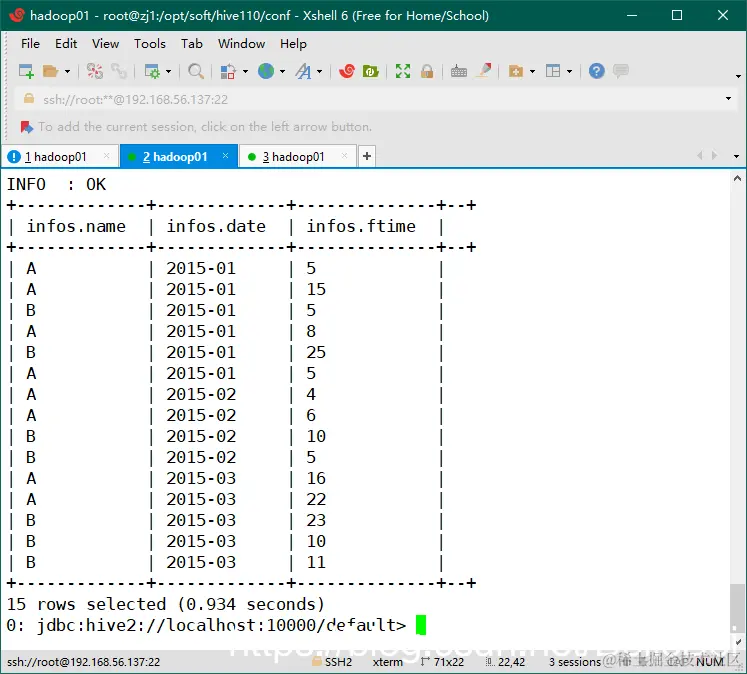Viewport: 747px width, 674px height.
Task: Click the tab scroll right arrow
Action: 714,156
